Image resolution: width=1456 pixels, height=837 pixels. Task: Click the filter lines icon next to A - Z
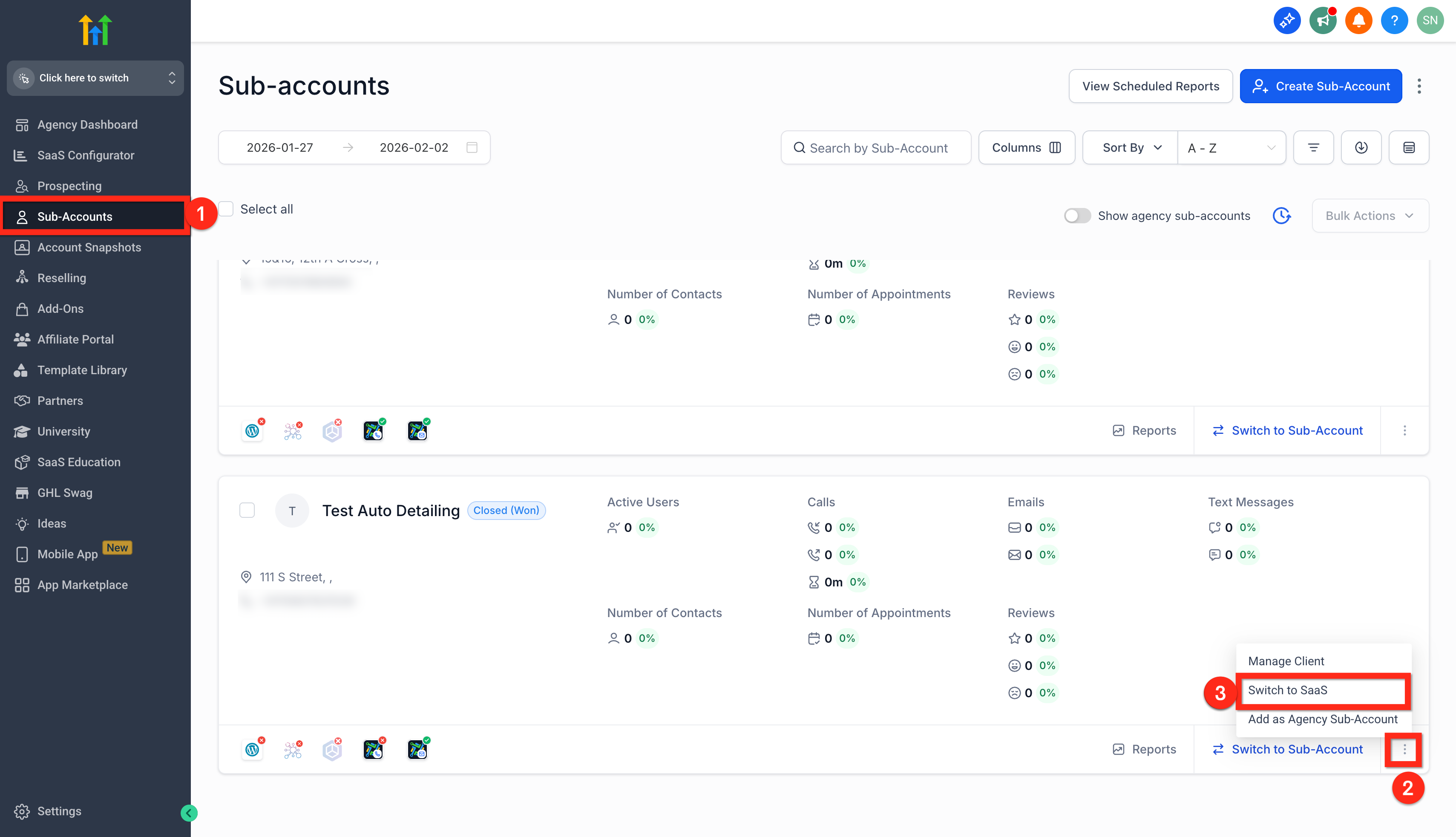[x=1313, y=148]
